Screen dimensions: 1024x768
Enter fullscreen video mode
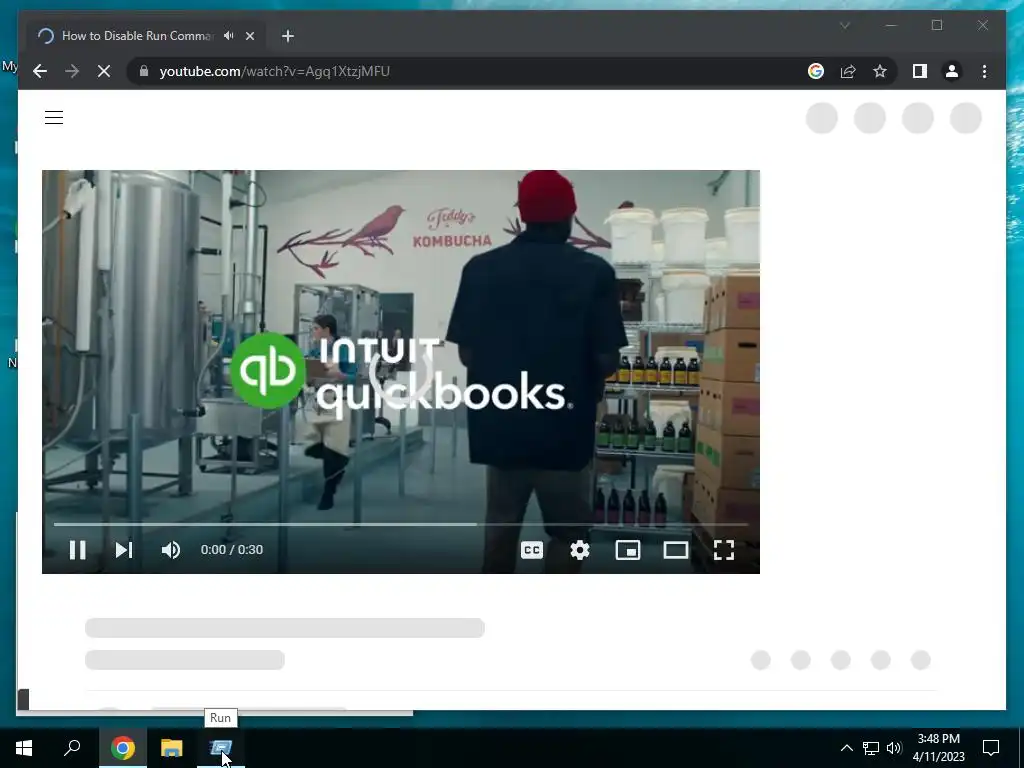pyautogui.click(x=724, y=550)
